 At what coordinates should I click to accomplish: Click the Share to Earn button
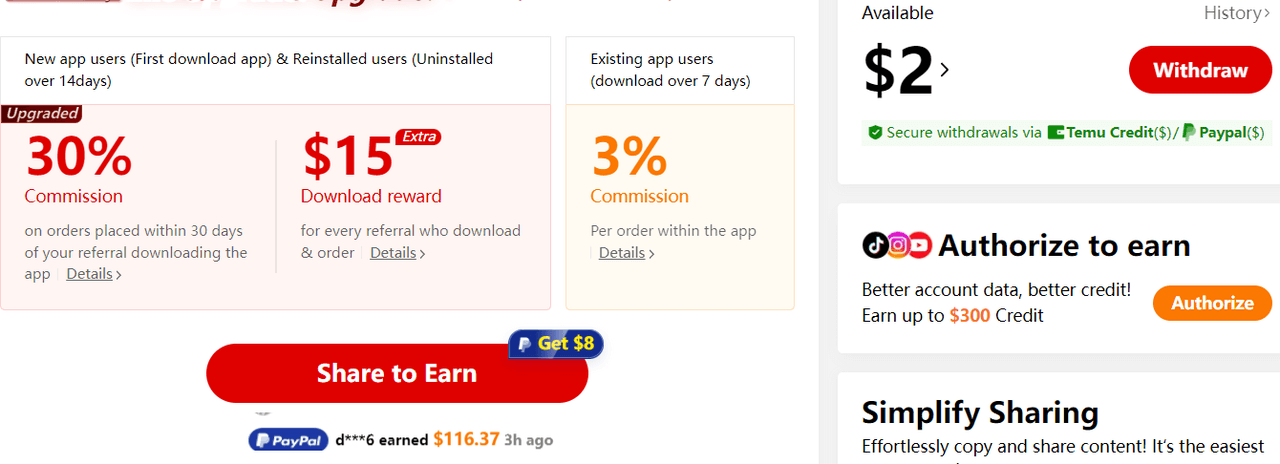(397, 373)
